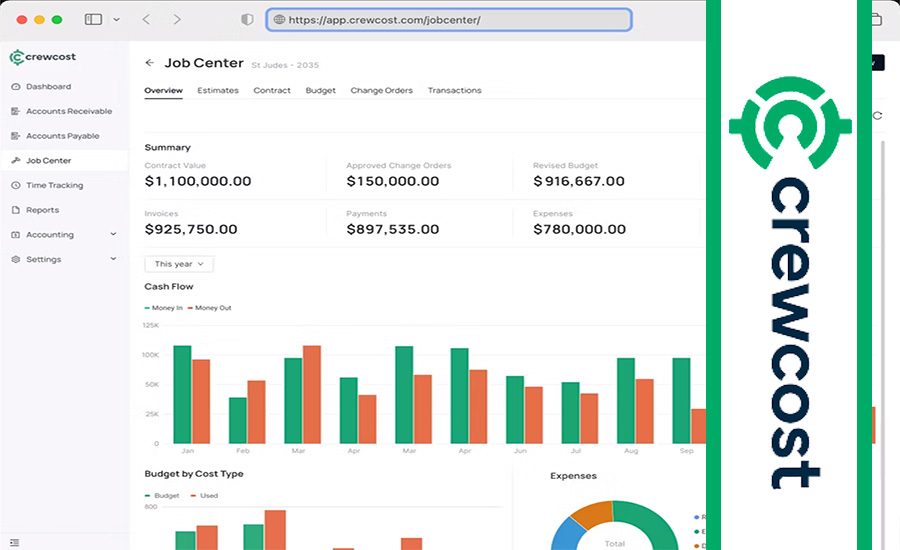
Task: Toggle the Money Out legend series
Action: (209, 308)
